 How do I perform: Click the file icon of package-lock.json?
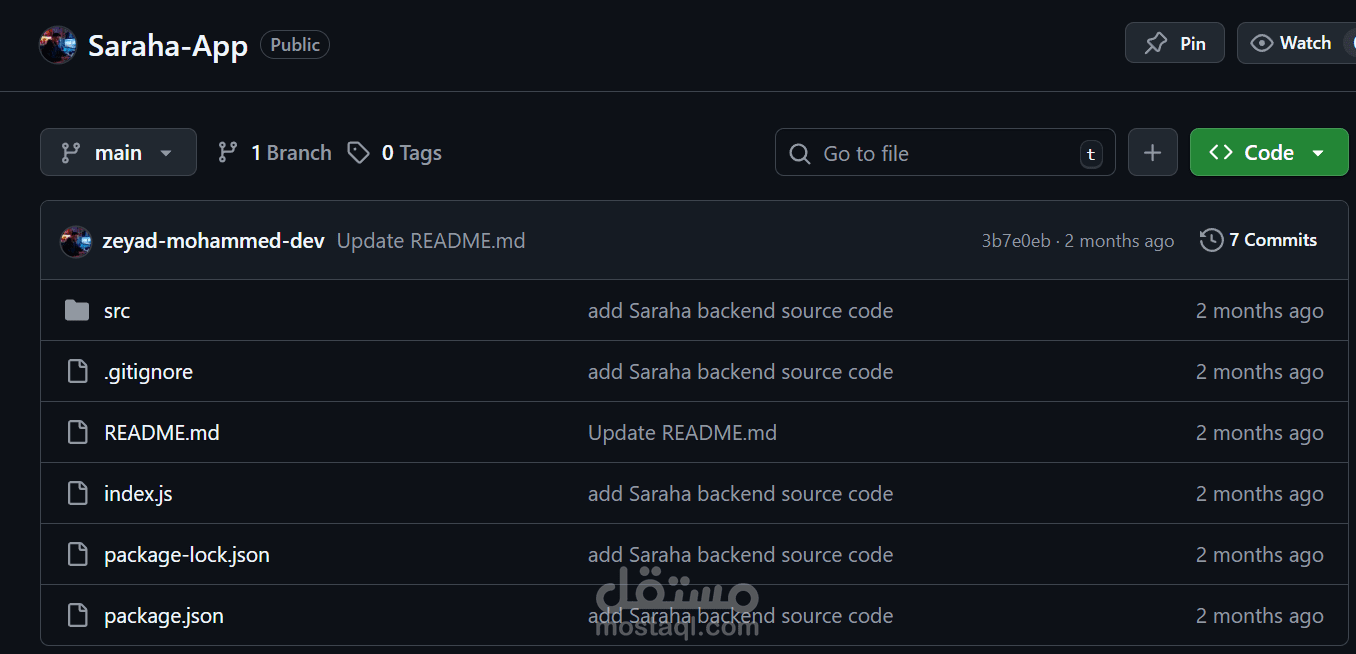tap(77, 555)
